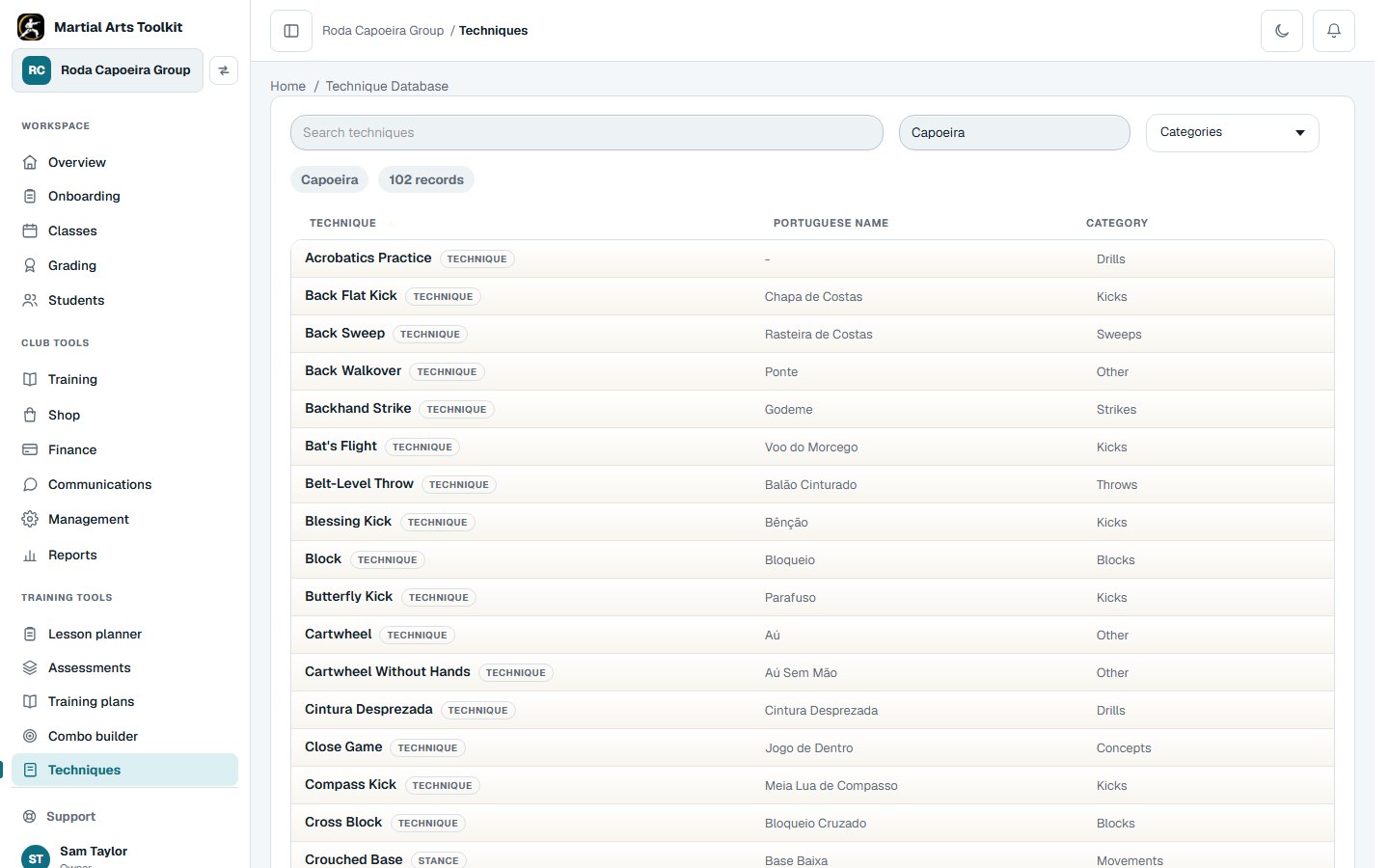Open Roda Capoeira Group workspace selector

pos(107,70)
